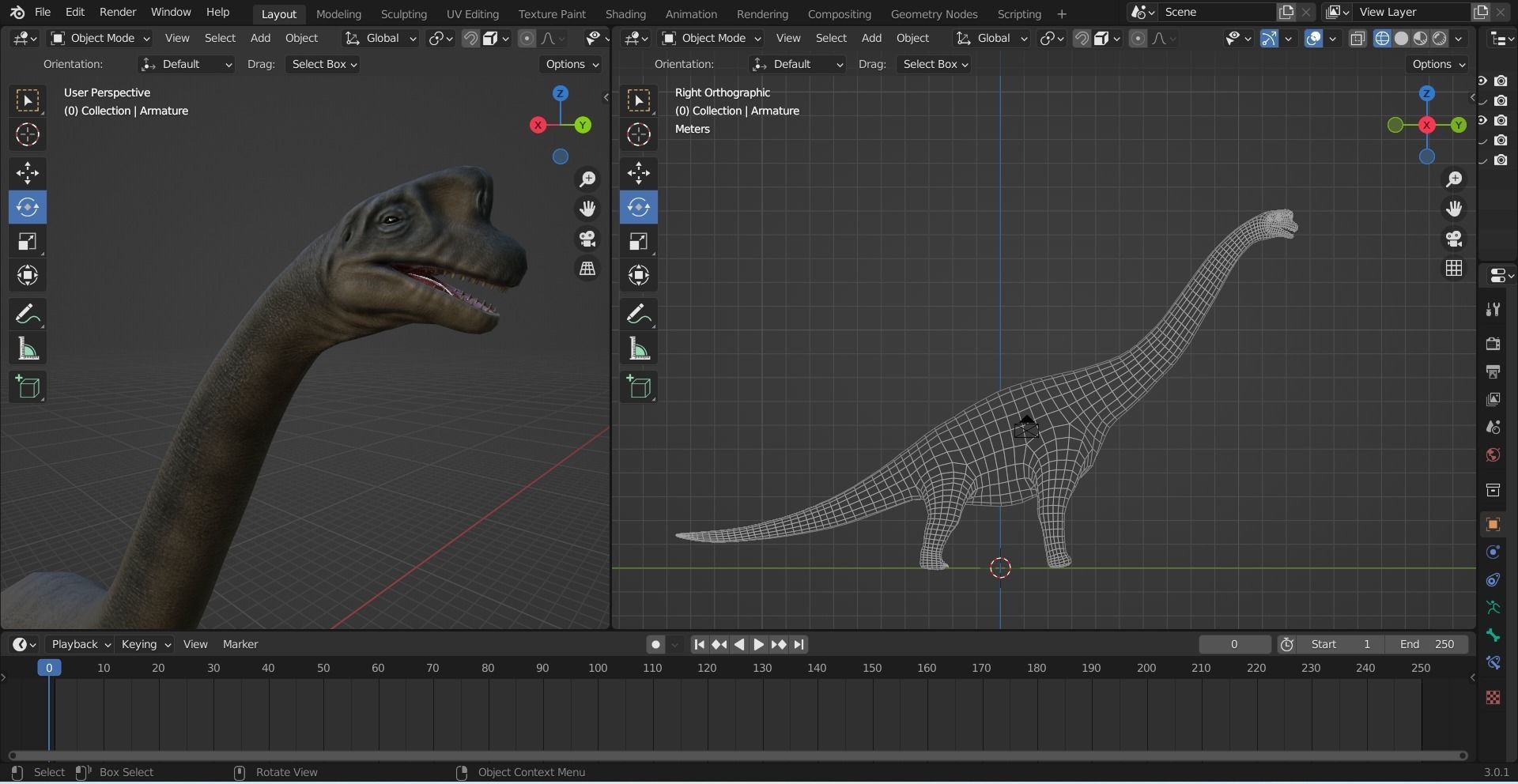Open the Object properties tab
Image resolution: width=1518 pixels, height=784 pixels.
tap(1493, 525)
